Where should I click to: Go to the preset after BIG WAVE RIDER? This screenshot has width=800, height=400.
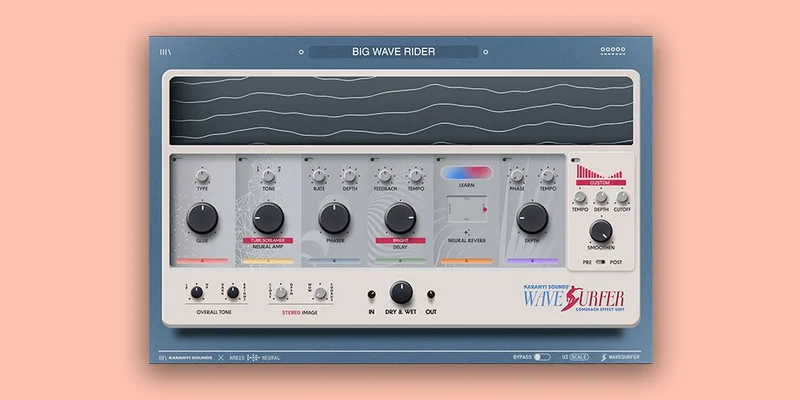tap(485, 52)
